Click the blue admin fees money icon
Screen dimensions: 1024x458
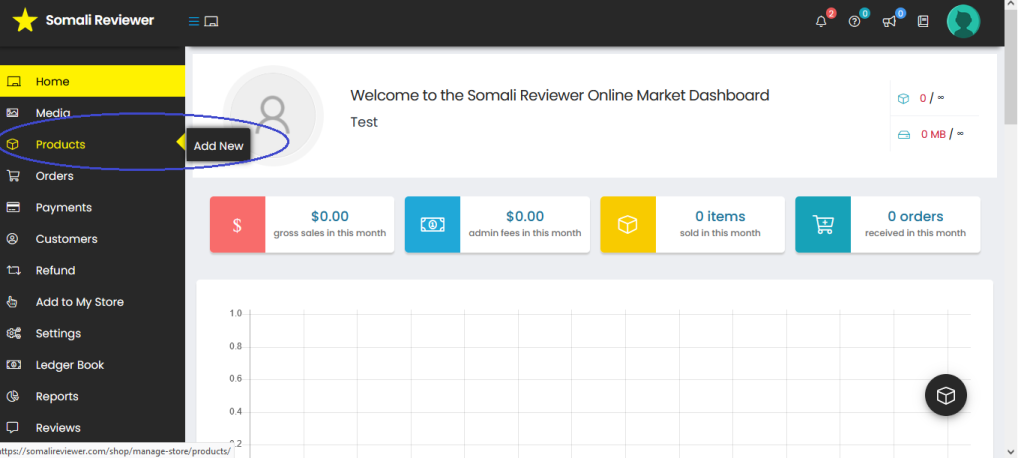pos(432,225)
